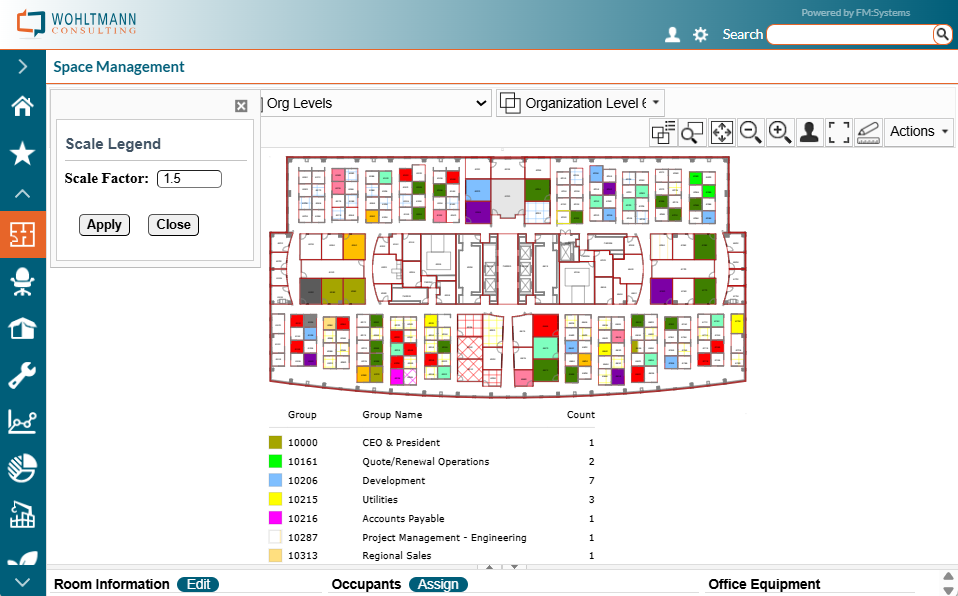Click the wrench maintenance sidebar icon
958x596 pixels.
click(22, 375)
